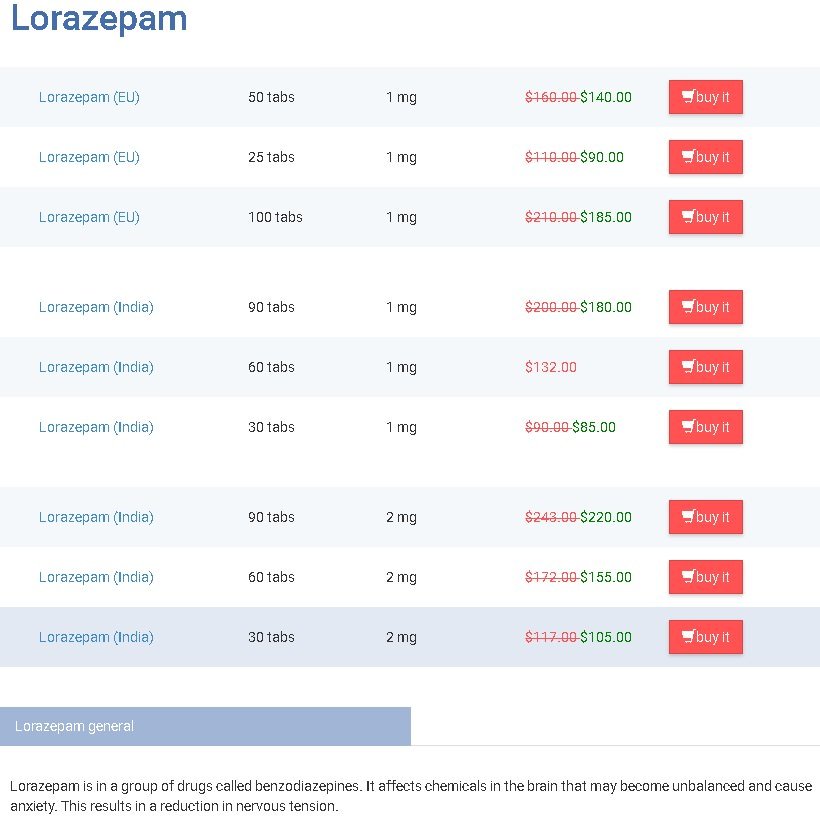Open Lorazepam (India) link in the $132.00 row
The width and height of the screenshot is (820, 830).
point(96,367)
